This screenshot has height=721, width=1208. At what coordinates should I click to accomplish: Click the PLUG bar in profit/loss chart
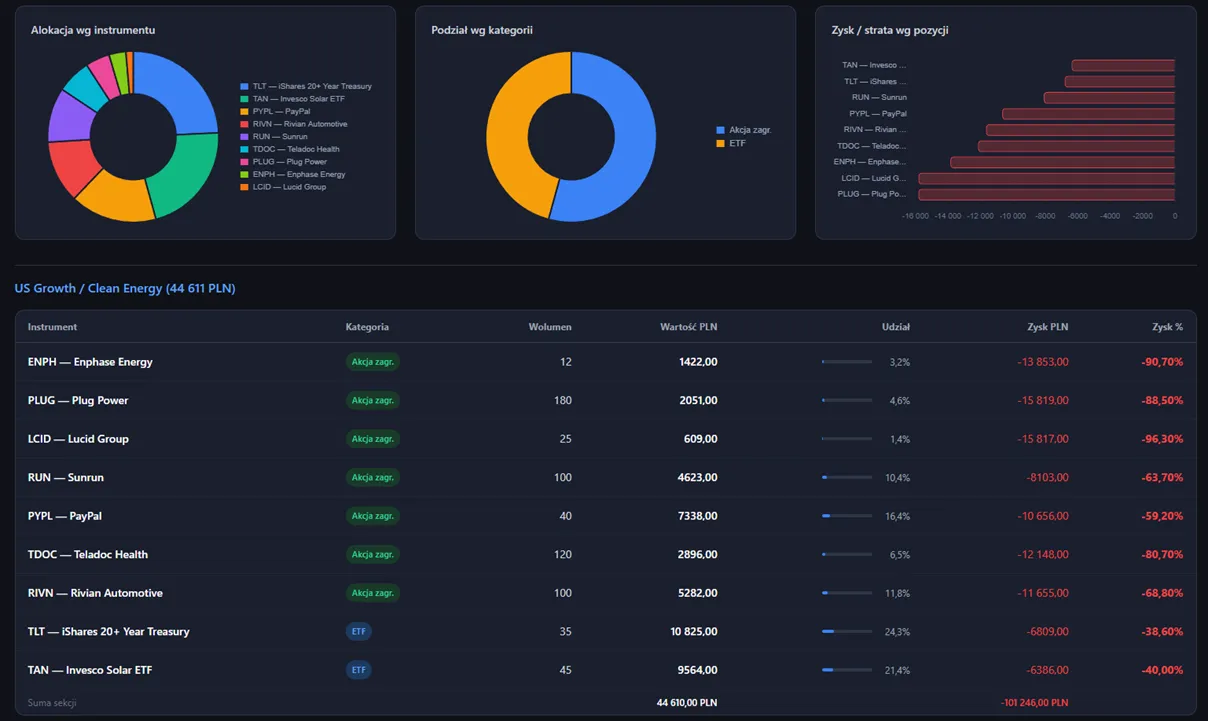[1047, 194]
